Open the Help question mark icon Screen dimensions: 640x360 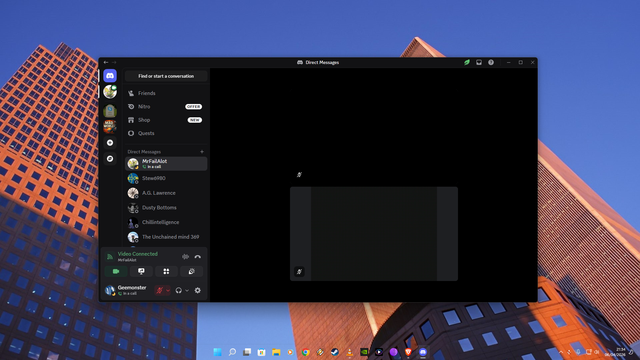tap(491, 62)
